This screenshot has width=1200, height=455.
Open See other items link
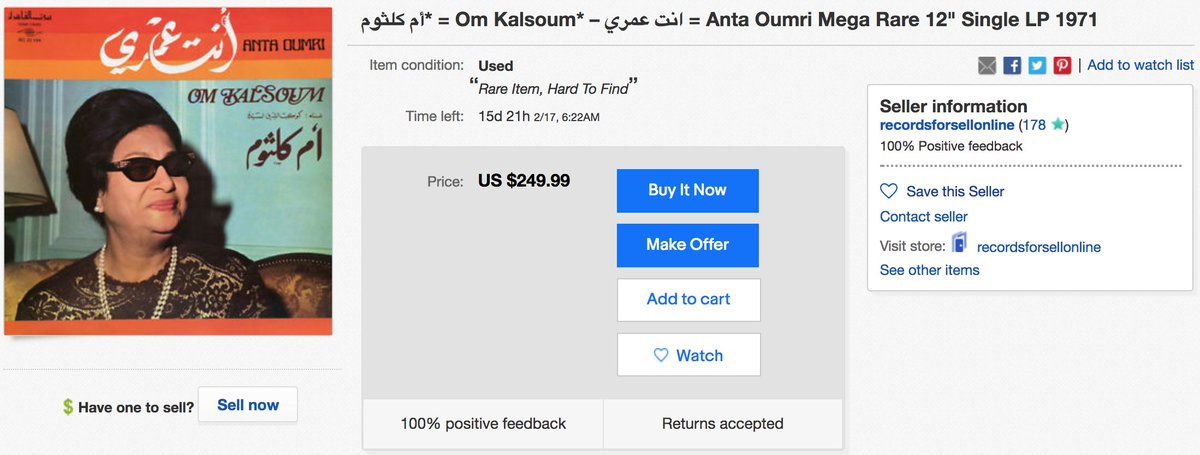point(930,270)
